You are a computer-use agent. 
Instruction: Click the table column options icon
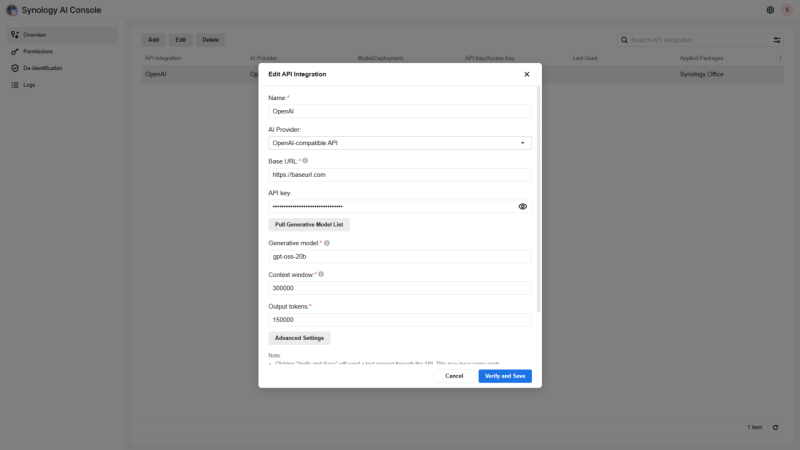point(780,58)
